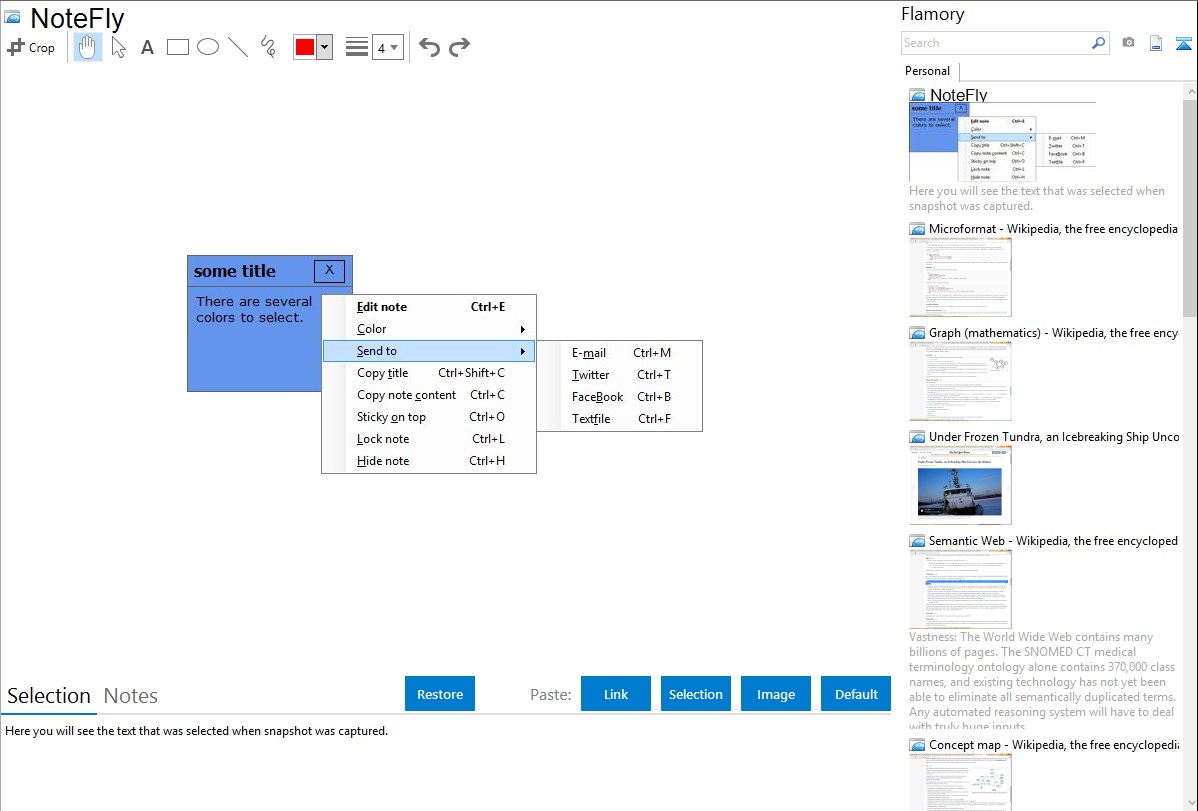Click the 'Microformat - Wikipedia' title text
This screenshot has width=1198, height=811.
click(x=1053, y=229)
